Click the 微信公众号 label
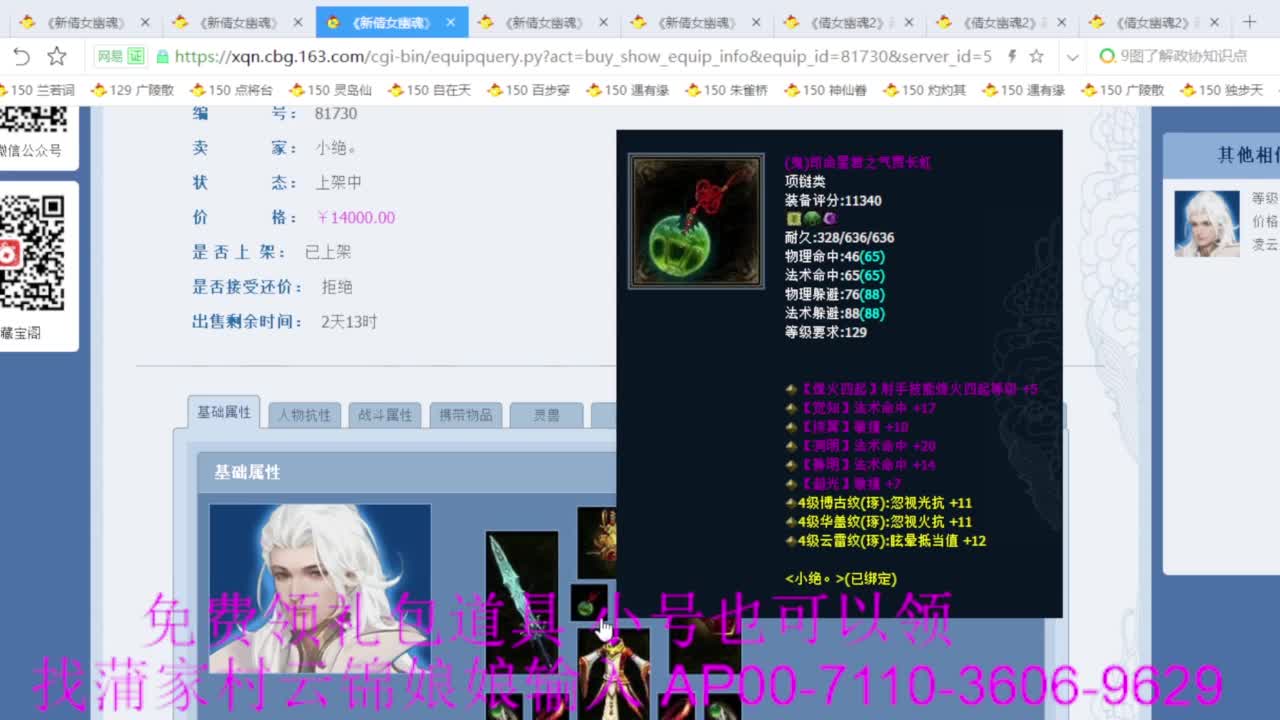 coord(30,151)
